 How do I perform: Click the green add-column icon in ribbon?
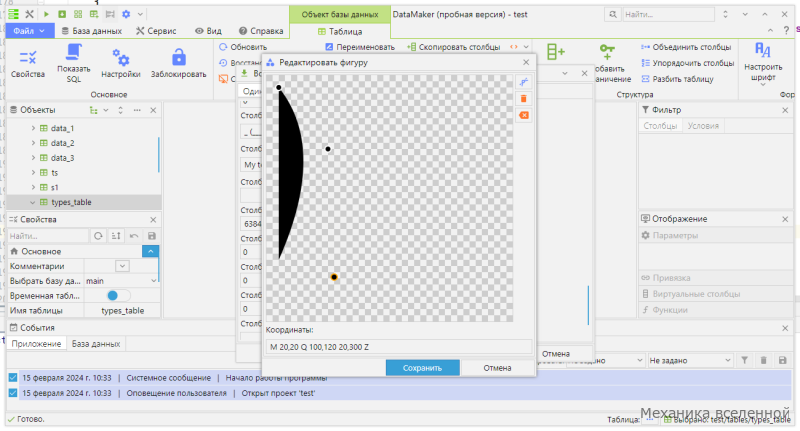point(556,52)
